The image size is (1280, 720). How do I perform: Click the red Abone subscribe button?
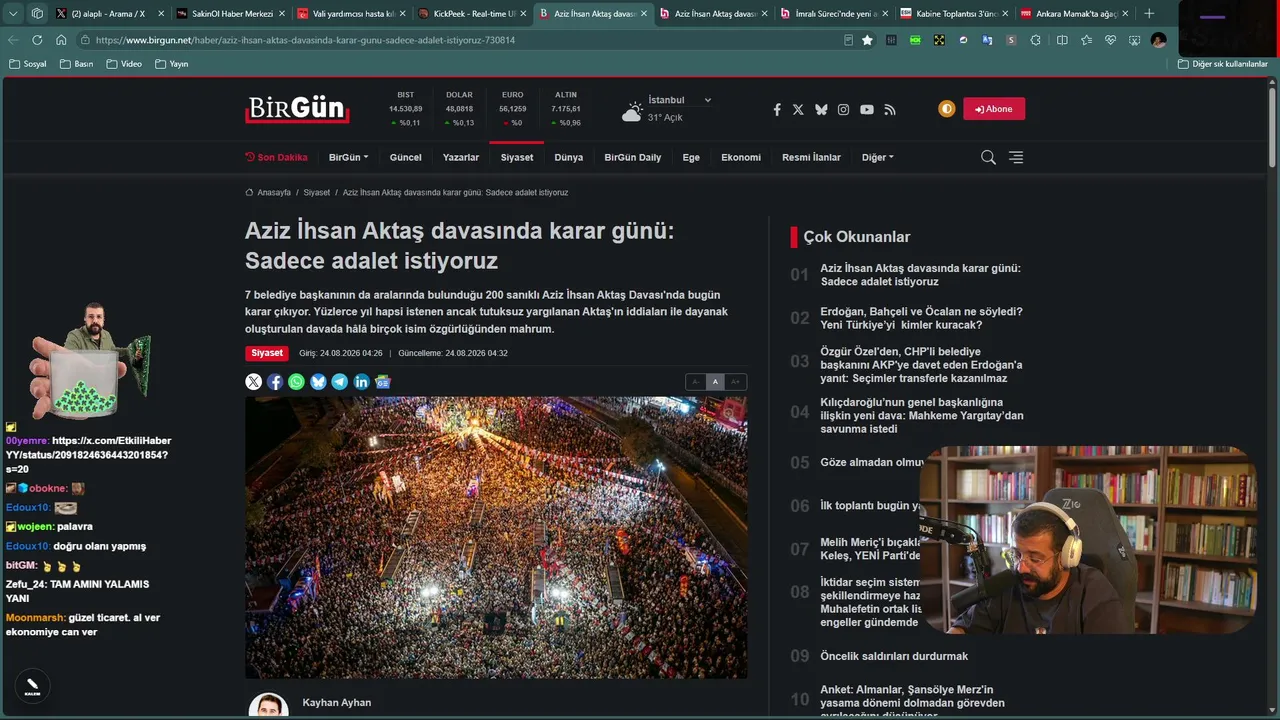tap(994, 109)
